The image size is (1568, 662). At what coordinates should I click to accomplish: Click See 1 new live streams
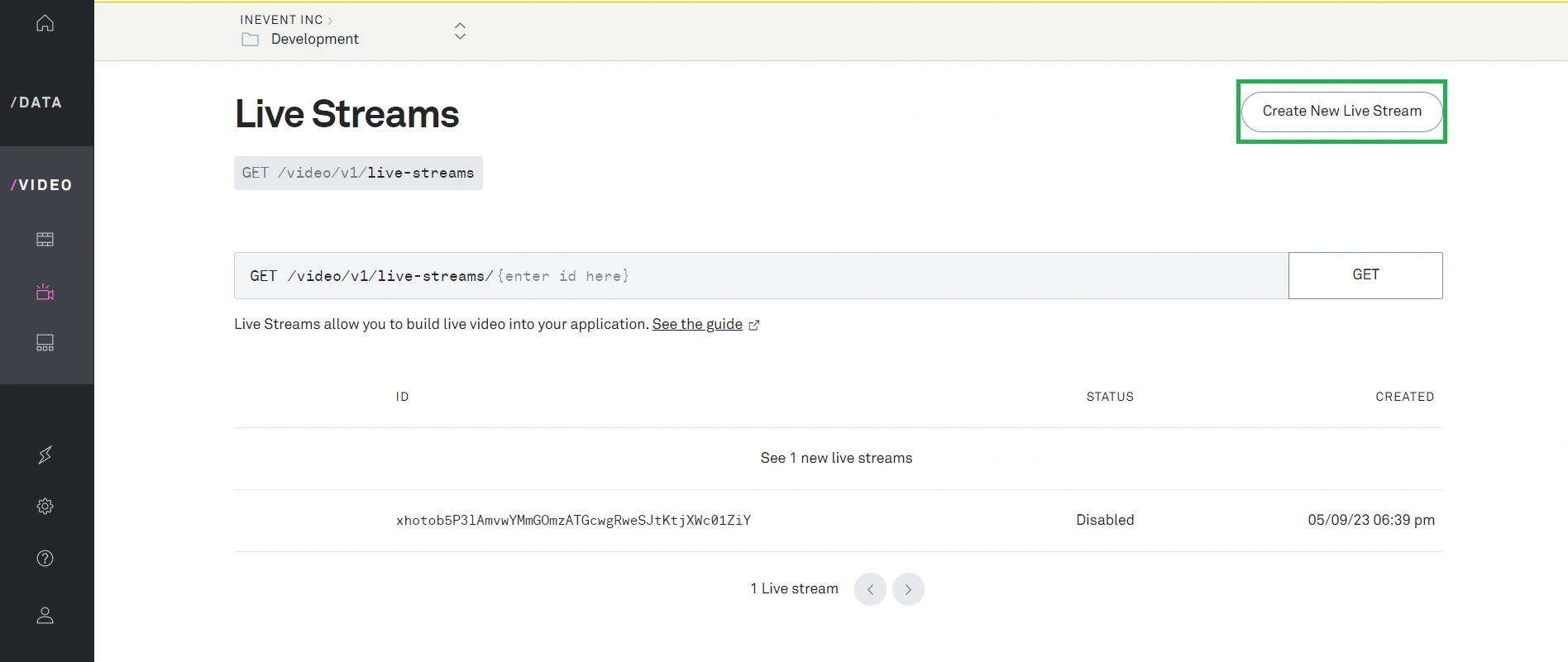click(837, 458)
